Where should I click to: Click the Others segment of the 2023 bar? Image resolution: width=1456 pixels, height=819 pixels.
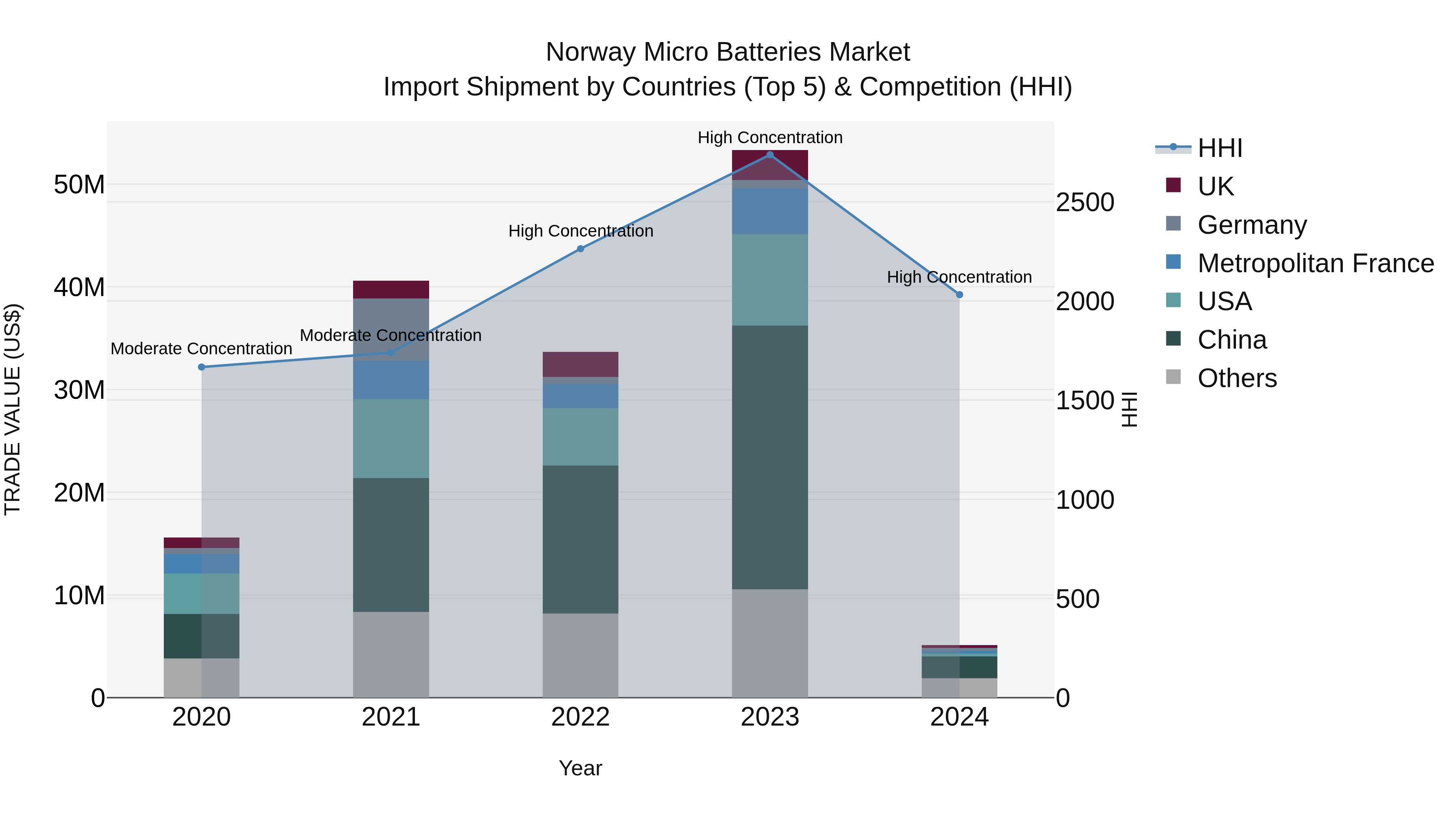[x=770, y=643]
